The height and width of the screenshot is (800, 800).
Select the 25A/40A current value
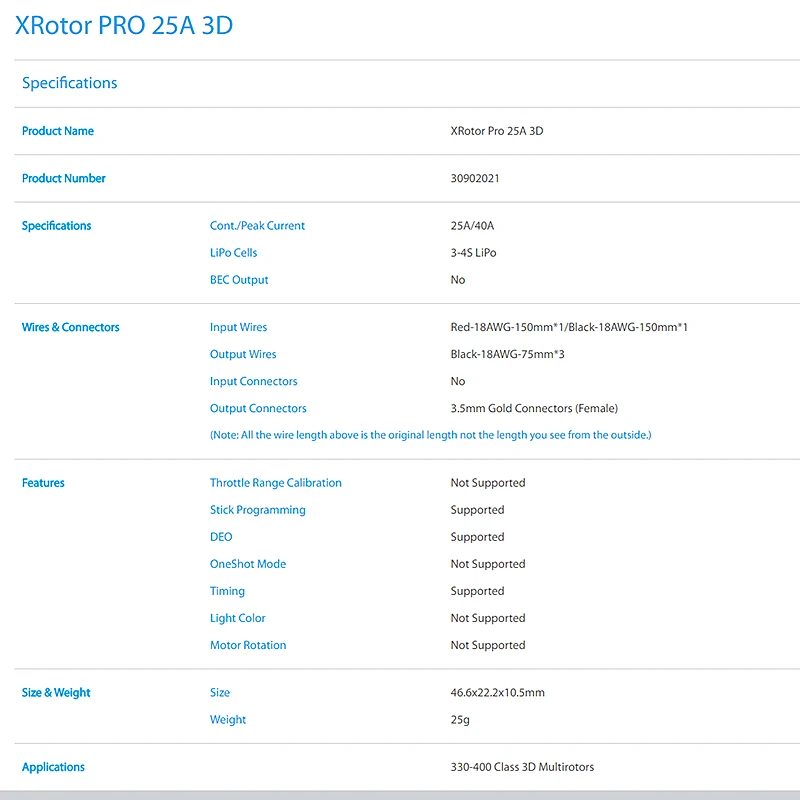[x=472, y=226]
